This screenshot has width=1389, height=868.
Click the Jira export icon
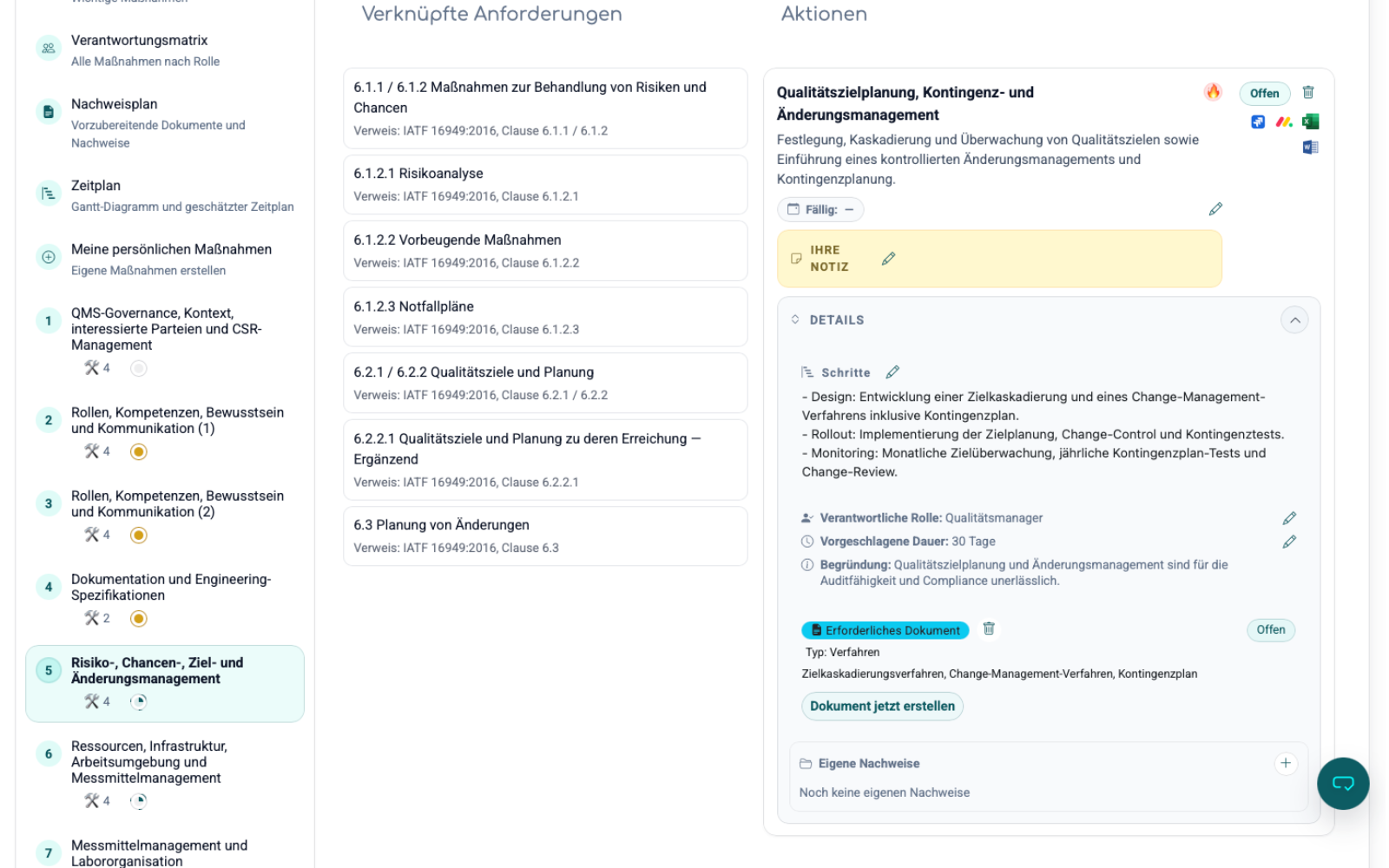(x=1258, y=122)
